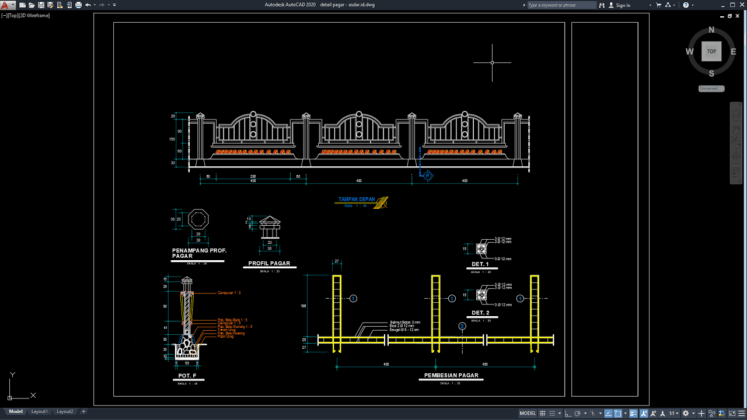Expand the Help dropdown arrow
The width and height of the screenshot is (747, 420).
coord(693,5)
